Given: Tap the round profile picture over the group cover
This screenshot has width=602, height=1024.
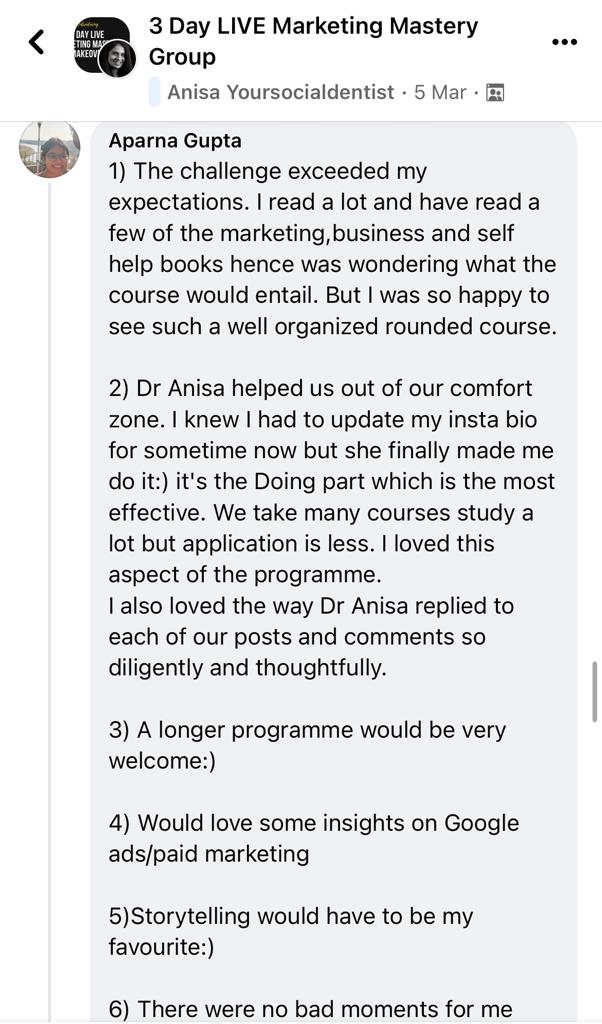Looking at the screenshot, I should point(118,59).
